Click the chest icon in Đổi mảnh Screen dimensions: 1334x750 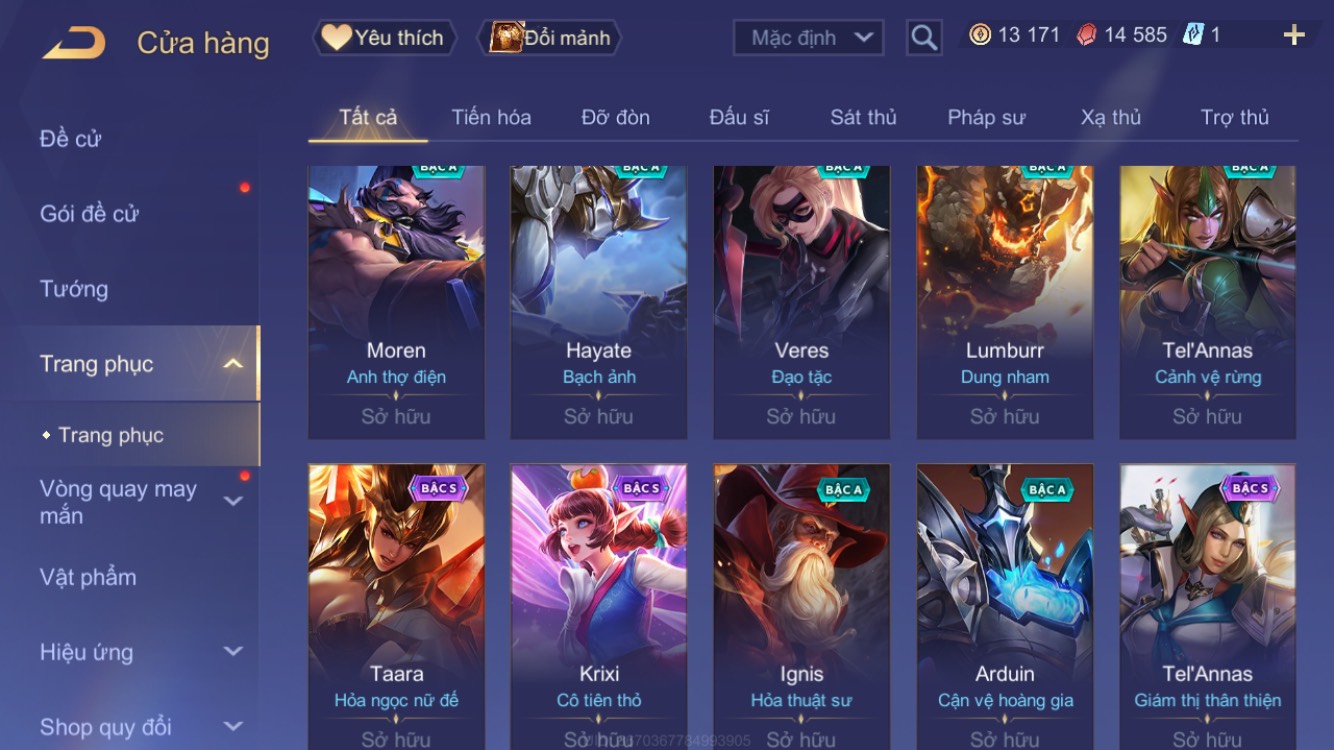506,37
